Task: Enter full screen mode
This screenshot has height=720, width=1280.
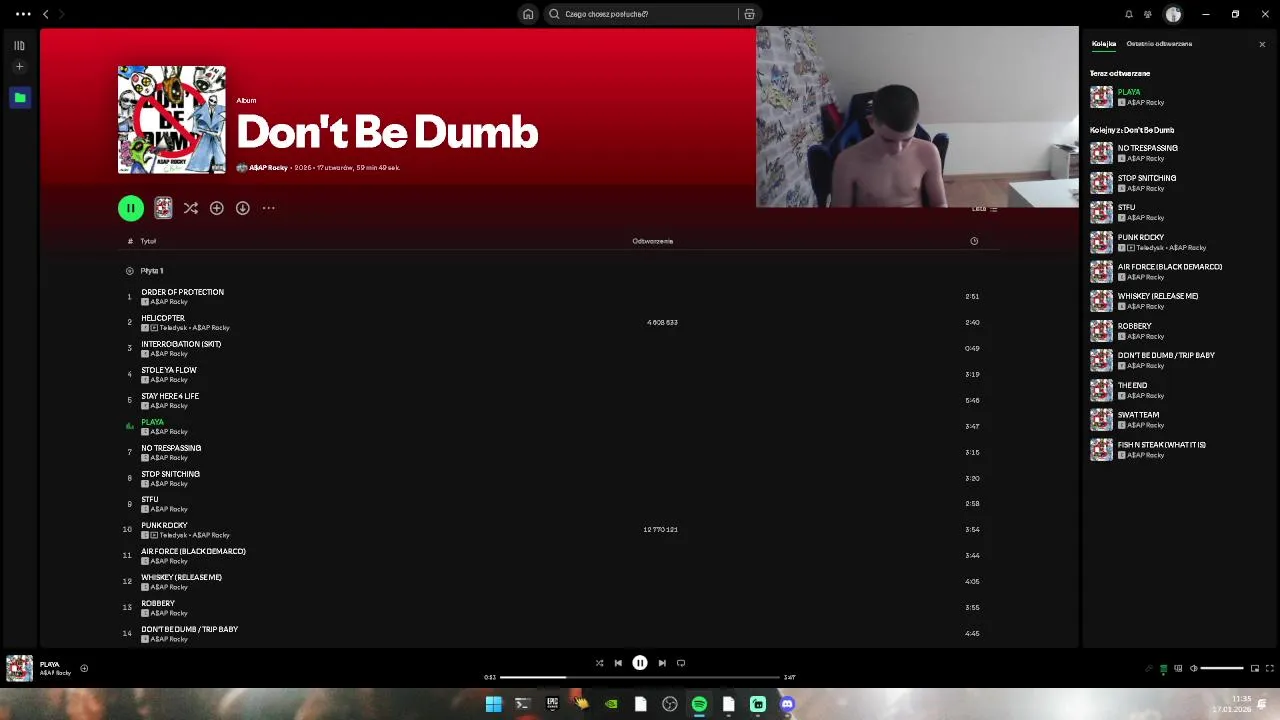Action: pyautogui.click(x=1270, y=668)
